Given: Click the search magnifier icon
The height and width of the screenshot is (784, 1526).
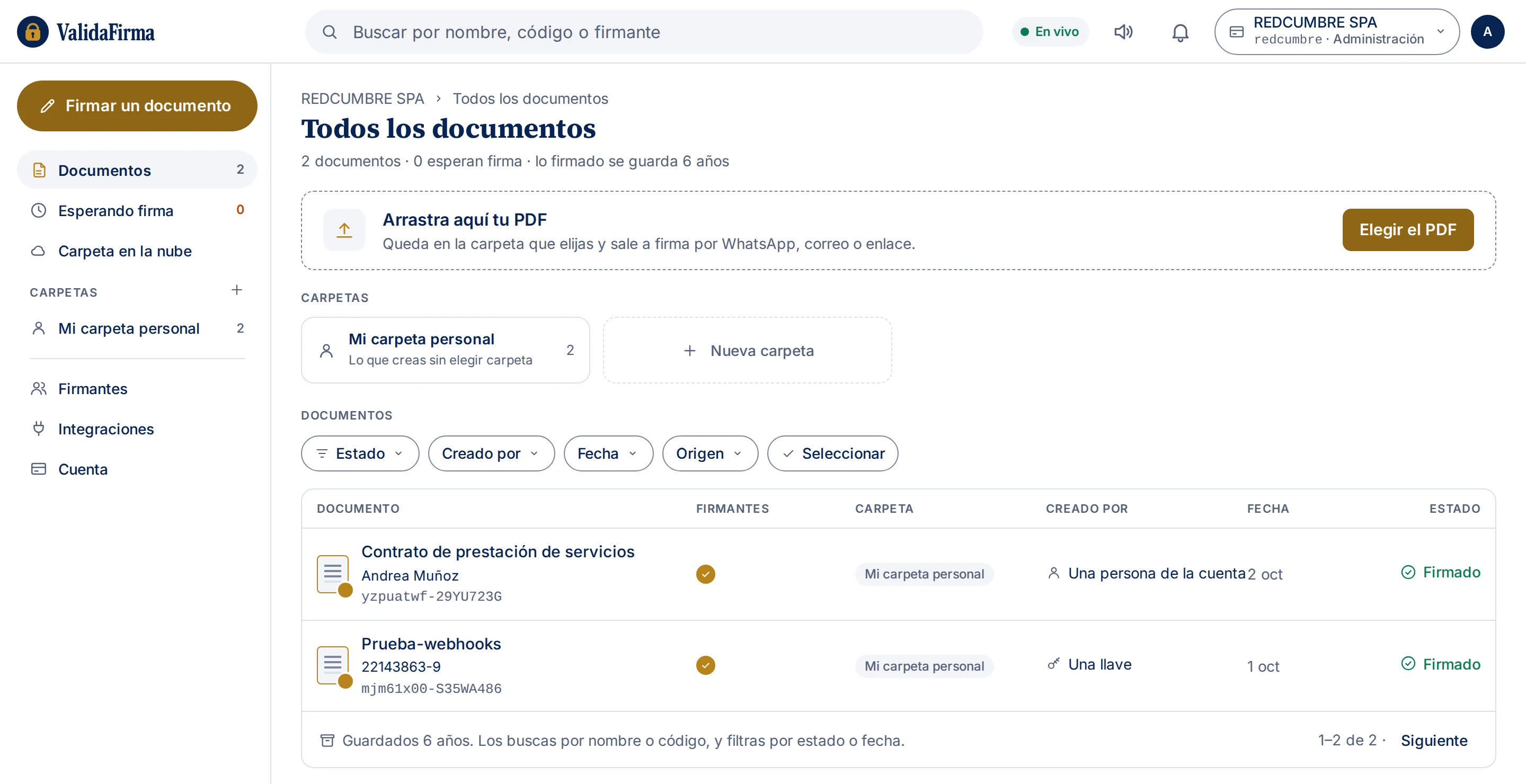Looking at the screenshot, I should click(x=330, y=32).
